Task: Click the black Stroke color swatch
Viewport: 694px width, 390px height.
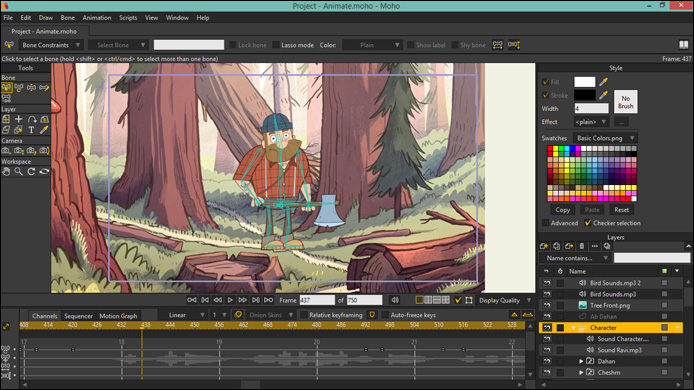Action: pyautogui.click(x=585, y=95)
